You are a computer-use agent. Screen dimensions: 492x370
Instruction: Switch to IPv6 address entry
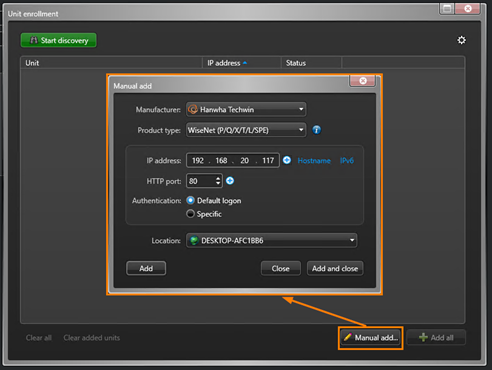pos(347,161)
